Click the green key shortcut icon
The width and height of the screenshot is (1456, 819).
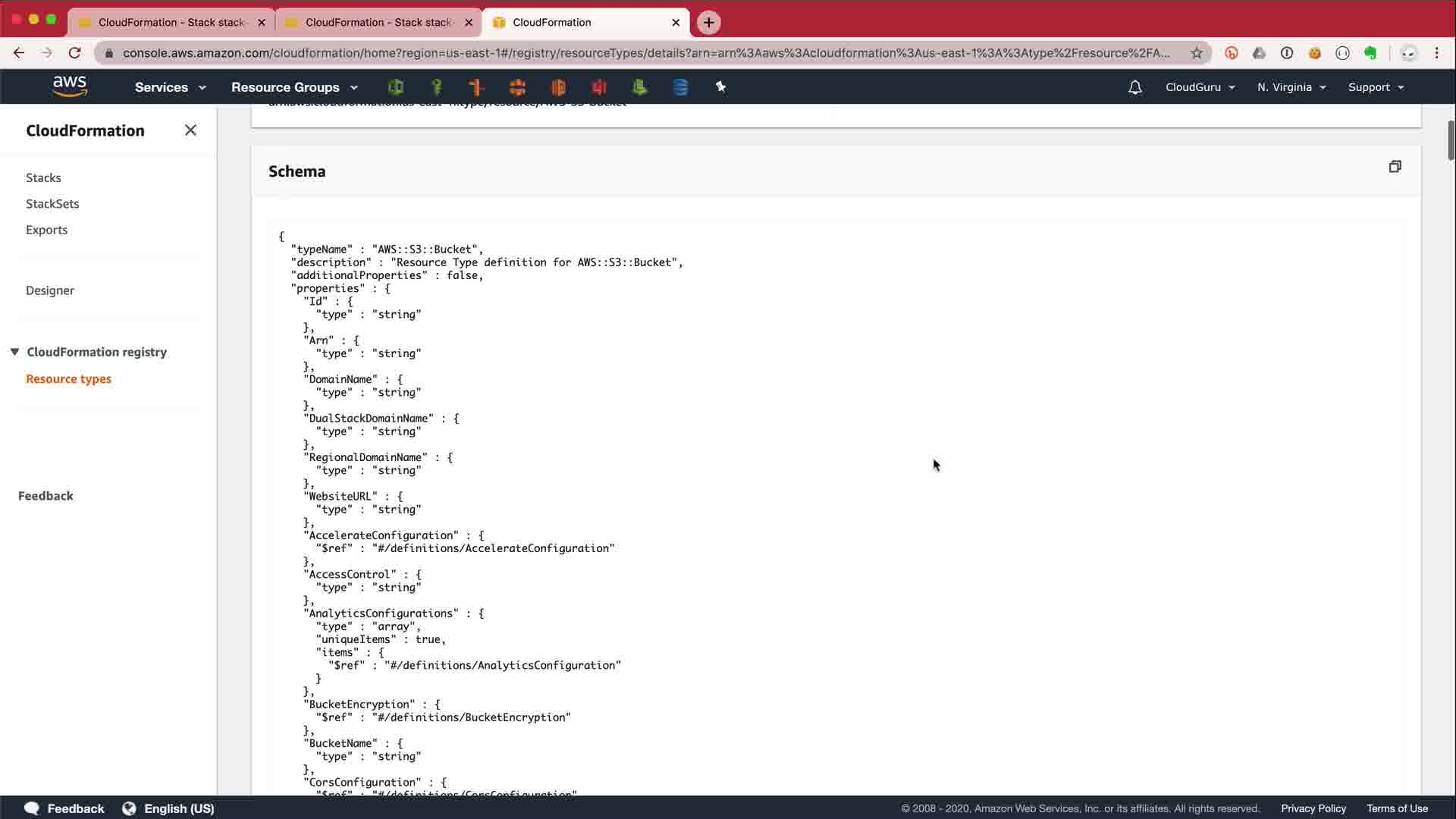(436, 87)
